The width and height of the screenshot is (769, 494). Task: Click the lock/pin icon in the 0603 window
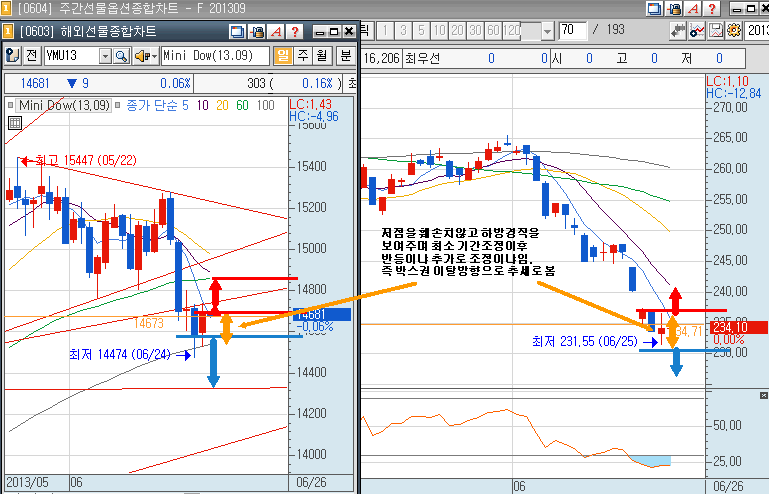(256, 32)
